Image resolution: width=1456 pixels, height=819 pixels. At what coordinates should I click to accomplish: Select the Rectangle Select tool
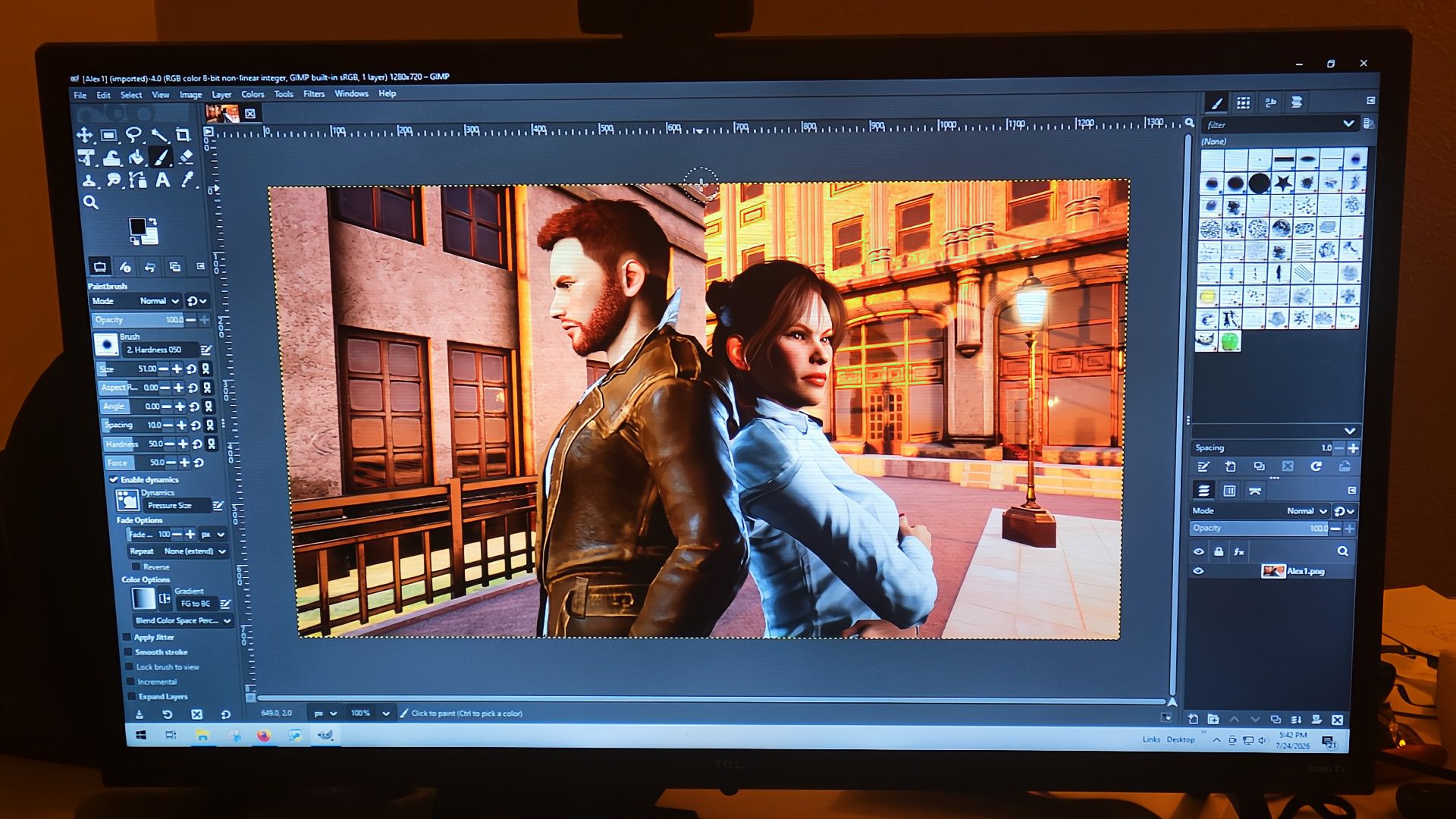pos(108,135)
